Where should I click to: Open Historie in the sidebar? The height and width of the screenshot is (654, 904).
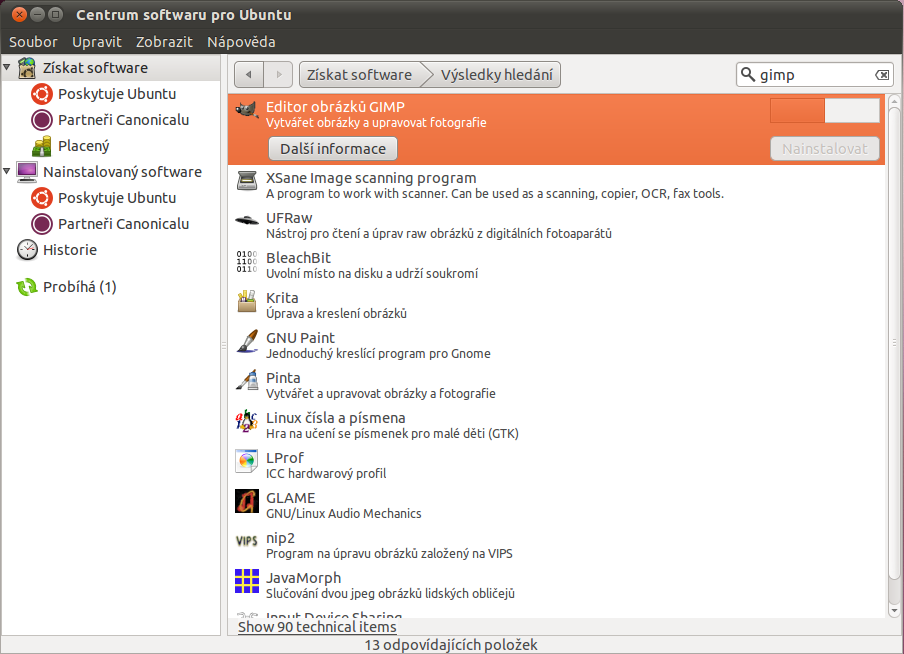coord(70,250)
